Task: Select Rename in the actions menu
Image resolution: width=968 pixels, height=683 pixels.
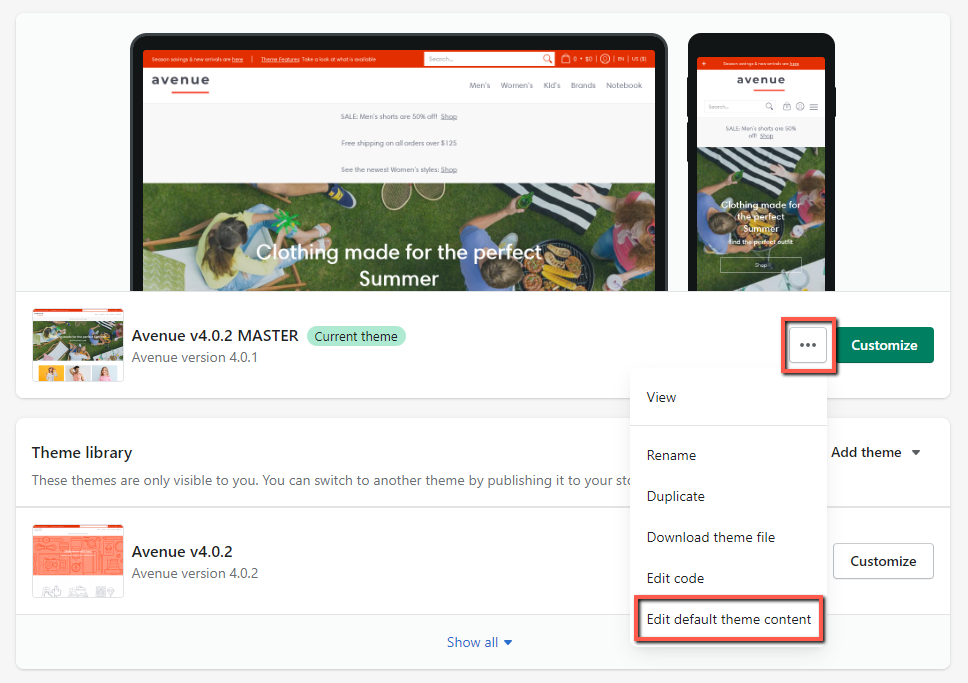Action: 671,455
